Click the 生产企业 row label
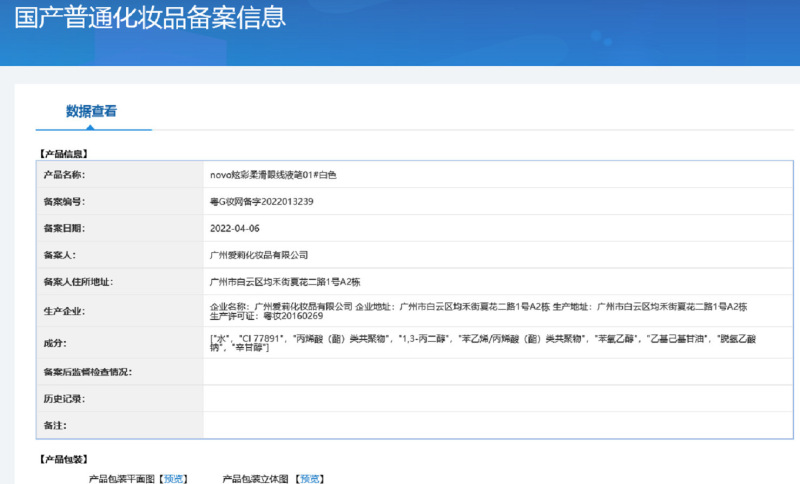800x484 pixels. [64, 311]
